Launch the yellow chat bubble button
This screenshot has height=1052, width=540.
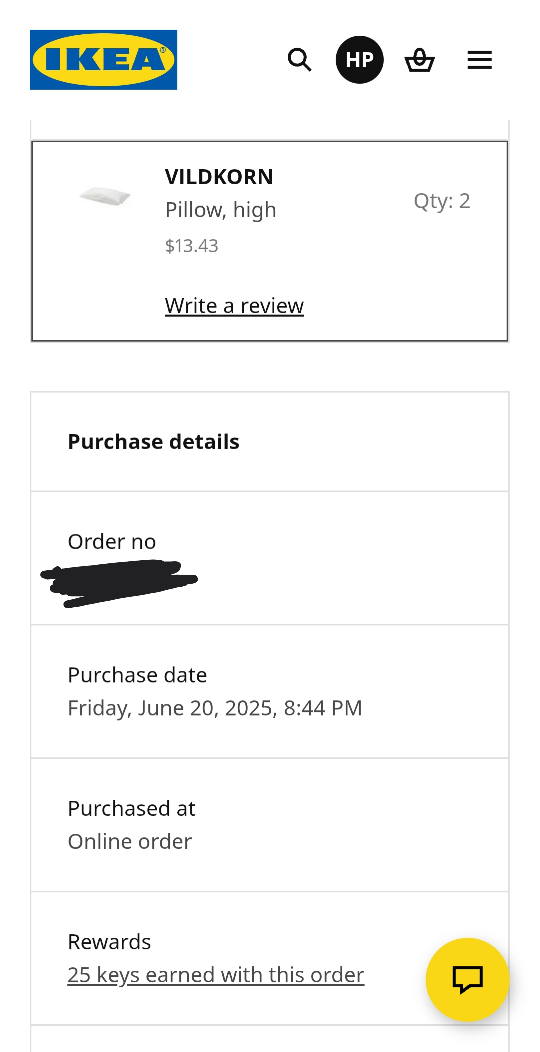(x=468, y=980)
